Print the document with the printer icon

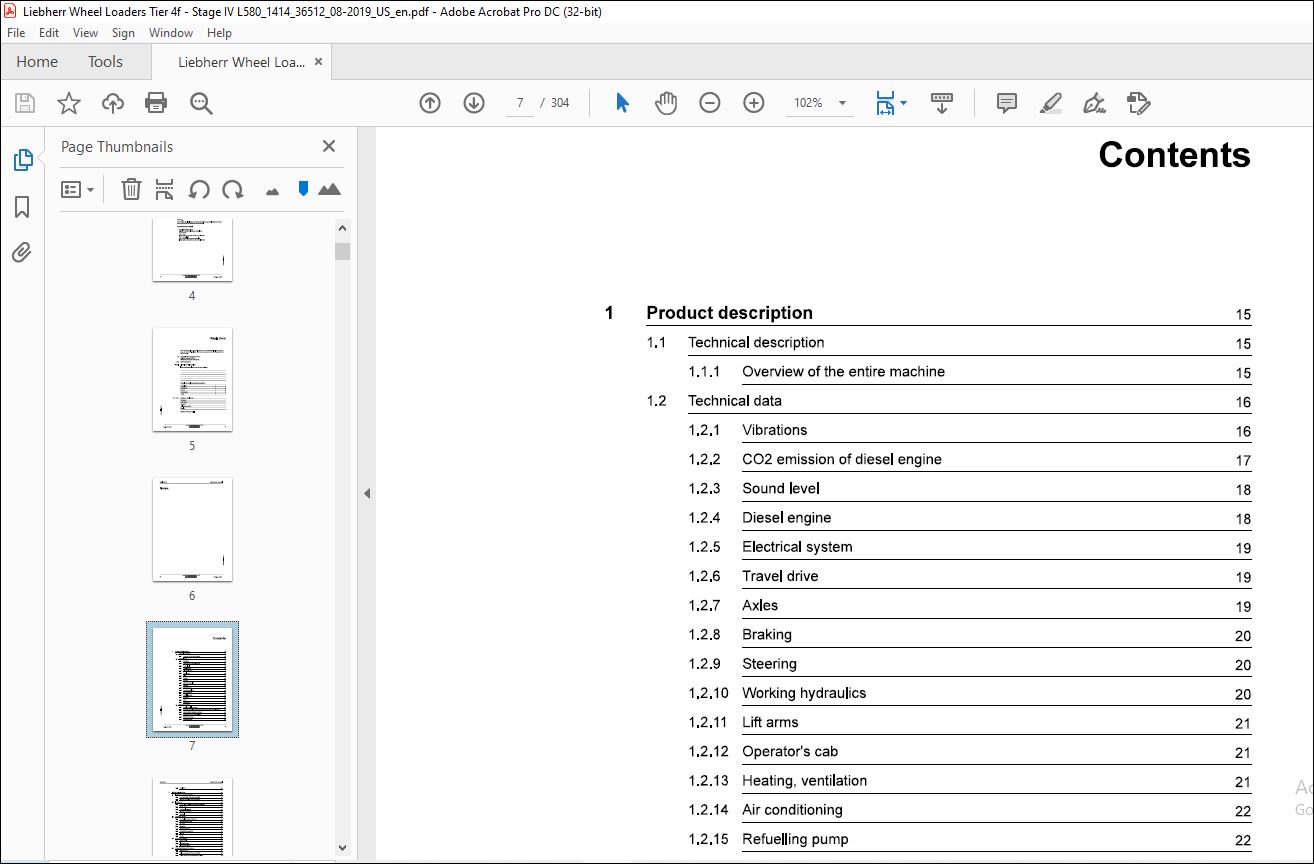tap(156, 103)
